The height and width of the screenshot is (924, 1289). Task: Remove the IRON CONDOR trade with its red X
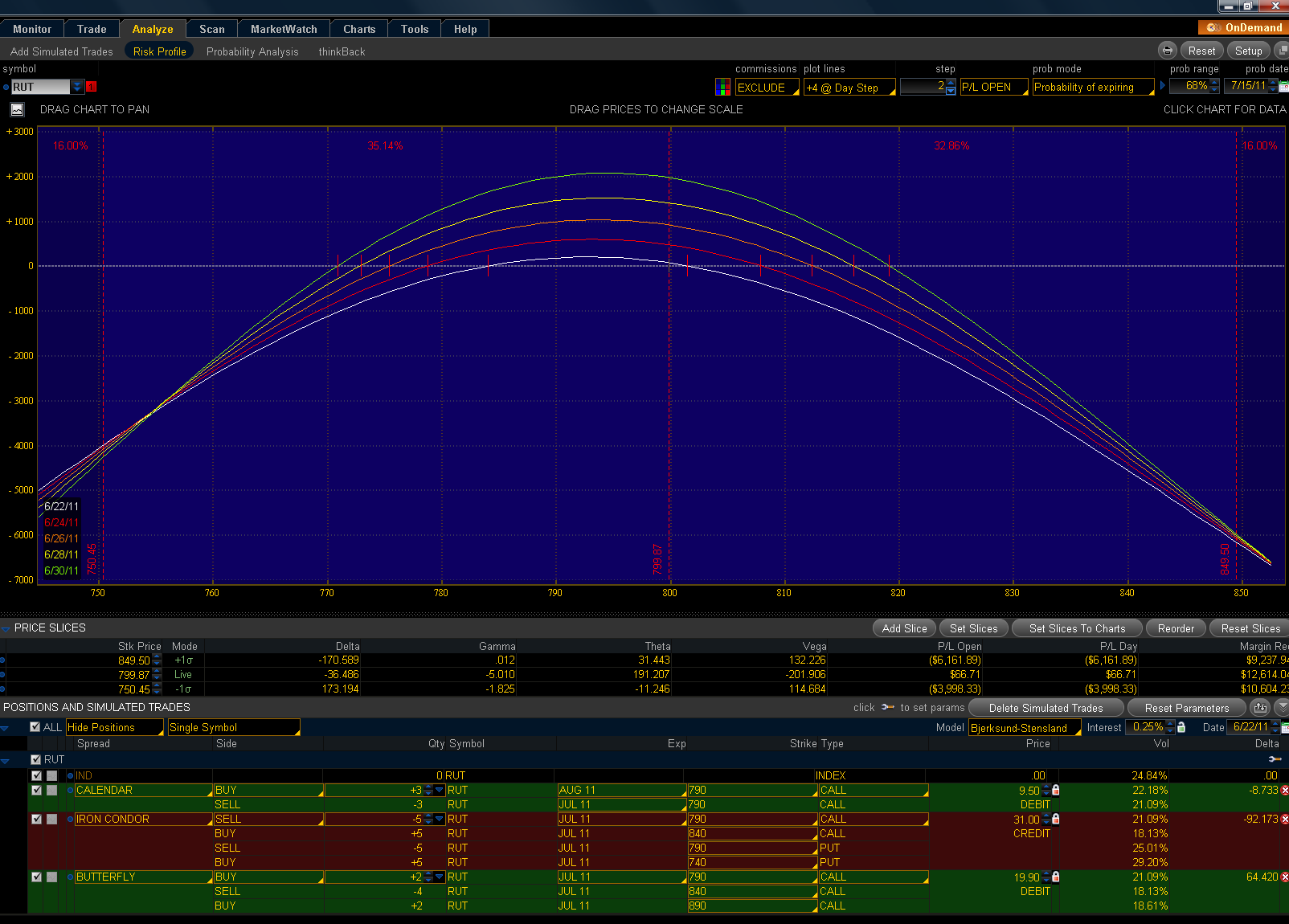tap(1284, 819)
